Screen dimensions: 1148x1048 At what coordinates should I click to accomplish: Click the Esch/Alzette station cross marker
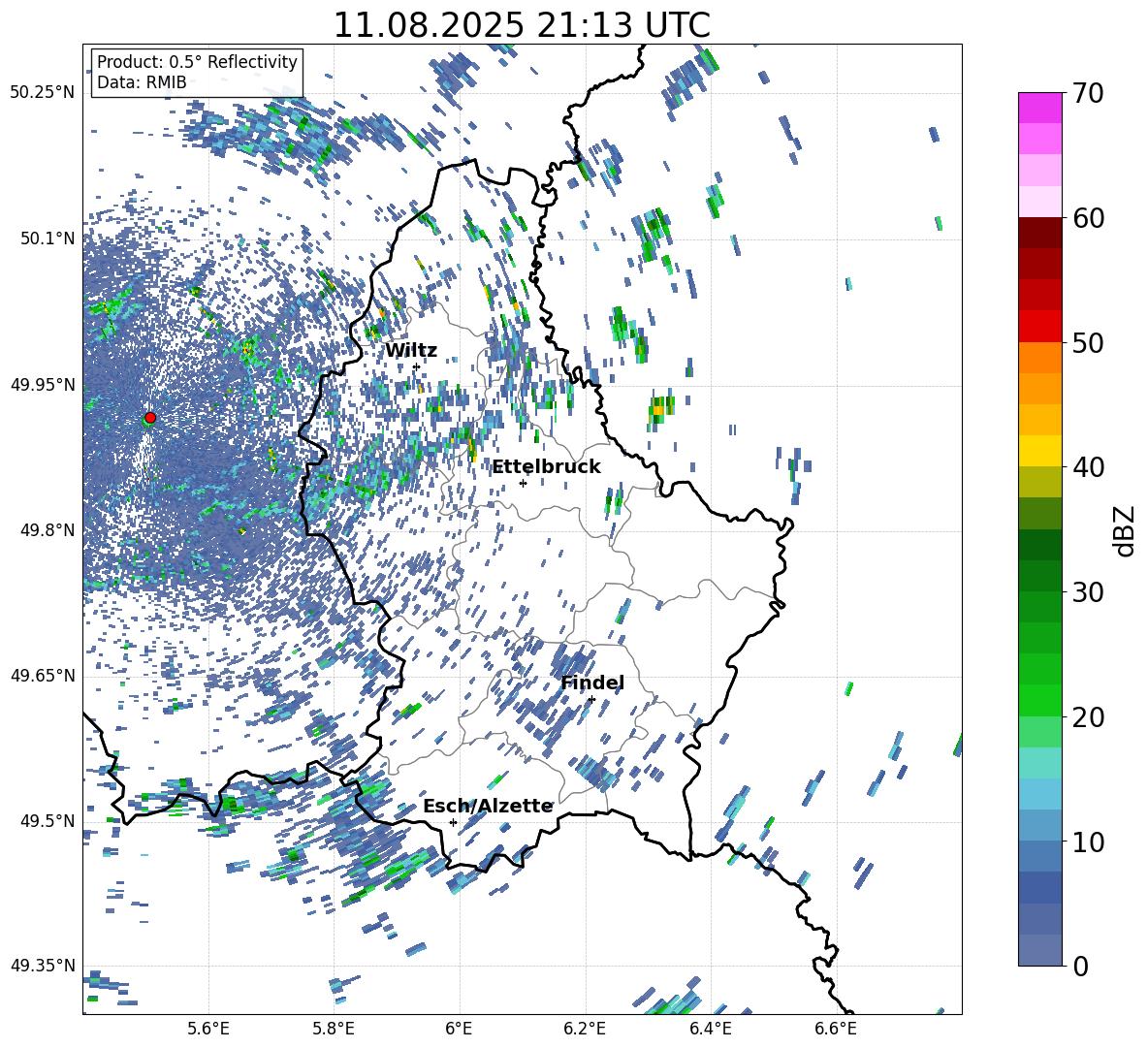[453, 822]
